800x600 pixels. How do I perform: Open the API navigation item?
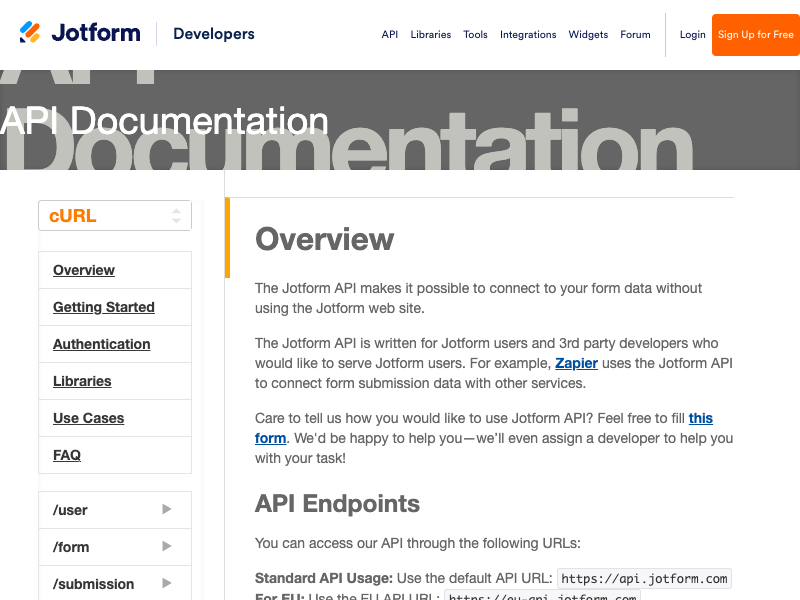click(390, 35)
